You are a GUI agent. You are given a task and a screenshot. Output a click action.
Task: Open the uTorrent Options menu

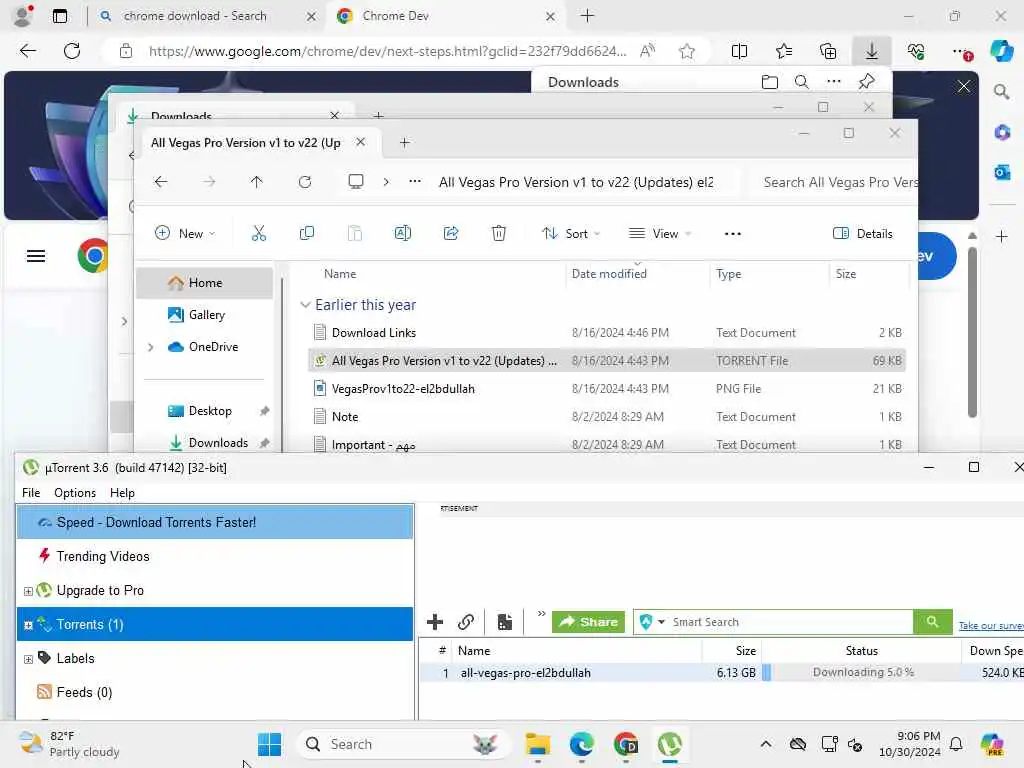click(x=75, y=492)
